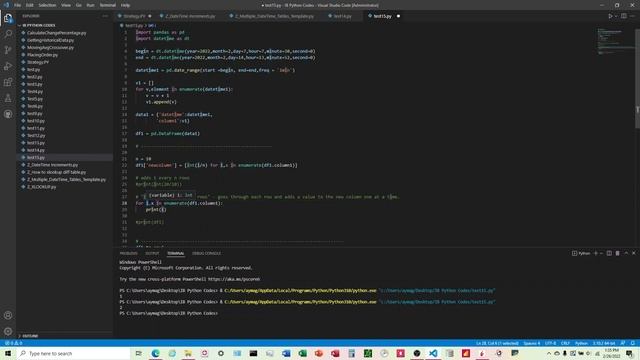
Task: Open notifications bell in status bar
Action: coord(633,343)
